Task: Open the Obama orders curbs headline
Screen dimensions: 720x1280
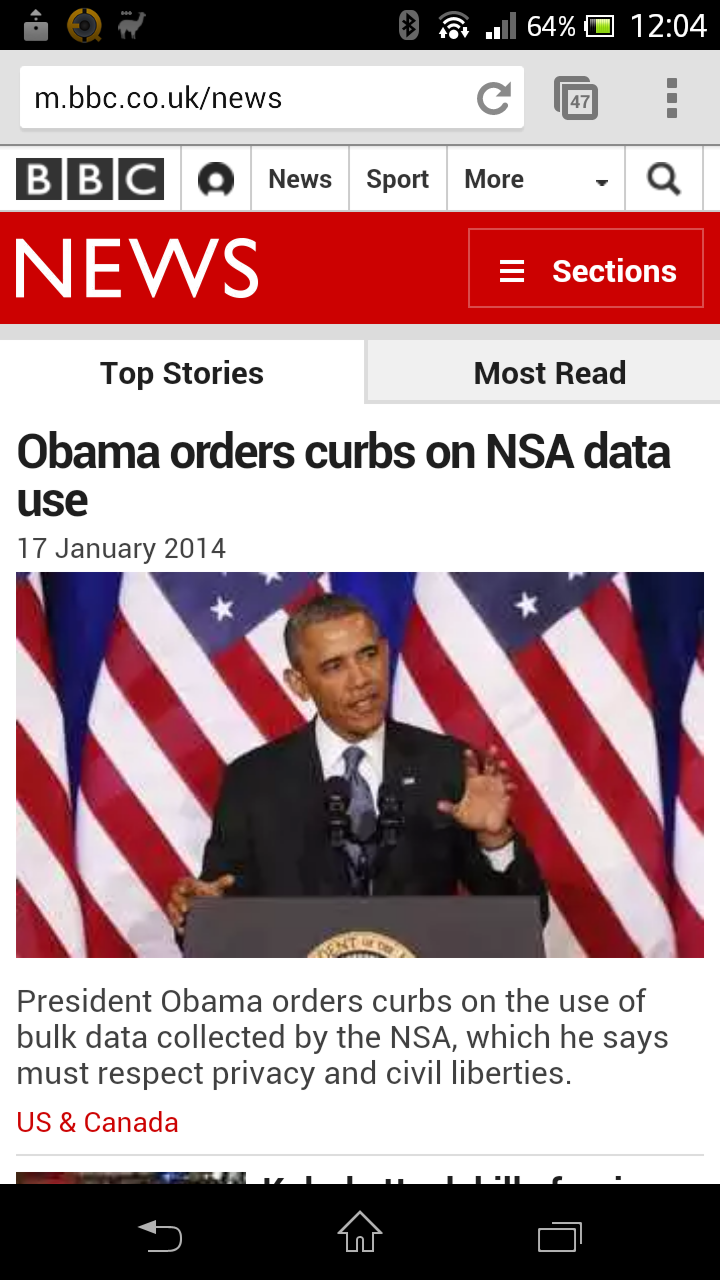Action: (x=344, y=476)
